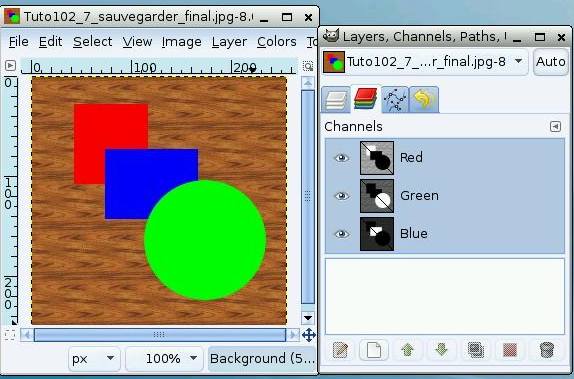Lower the channel with down arrow
The image size is (574, 379).
(x=442, y=350)
